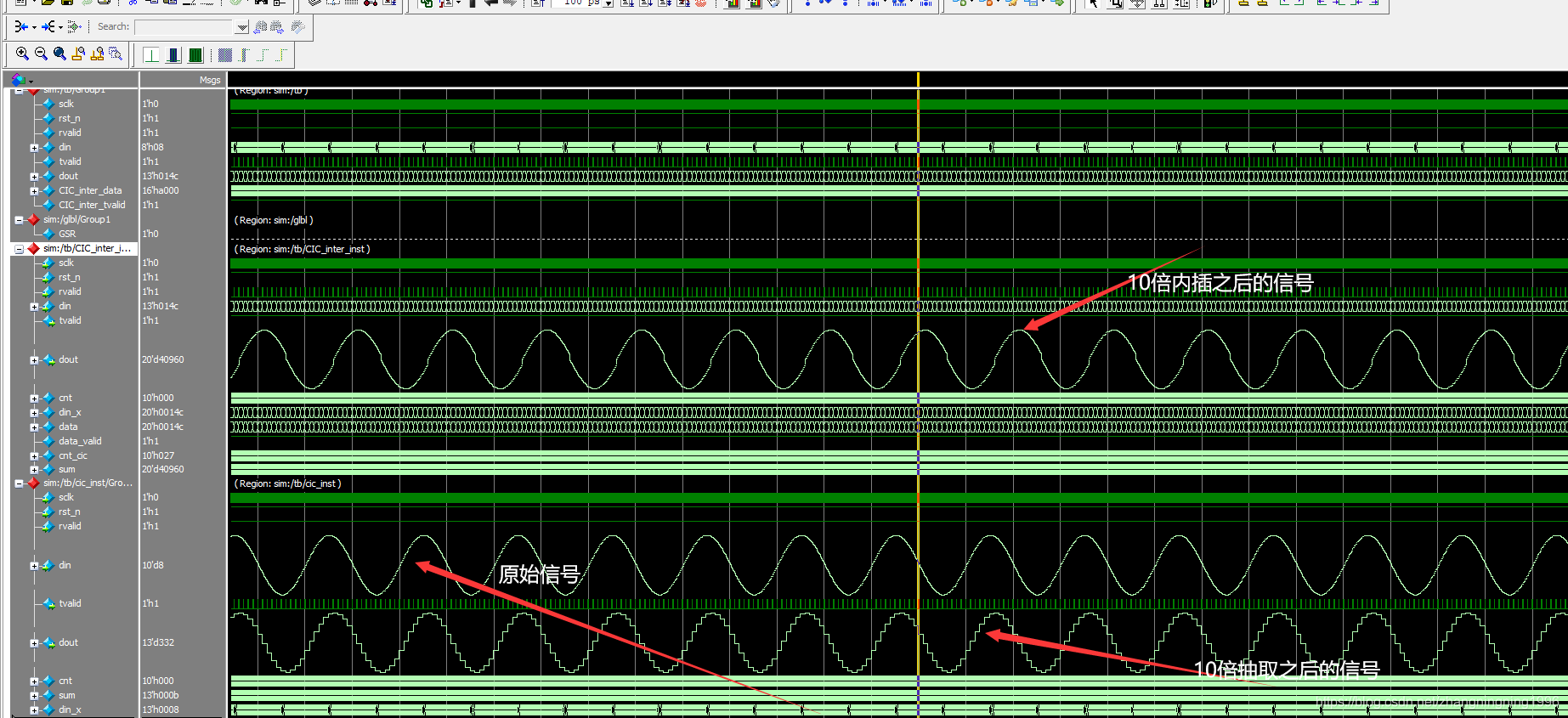This screenshot has width=1568, height=718.
Task: Click value 10'h027 in Msgs column
Action: tap(158, 455)
